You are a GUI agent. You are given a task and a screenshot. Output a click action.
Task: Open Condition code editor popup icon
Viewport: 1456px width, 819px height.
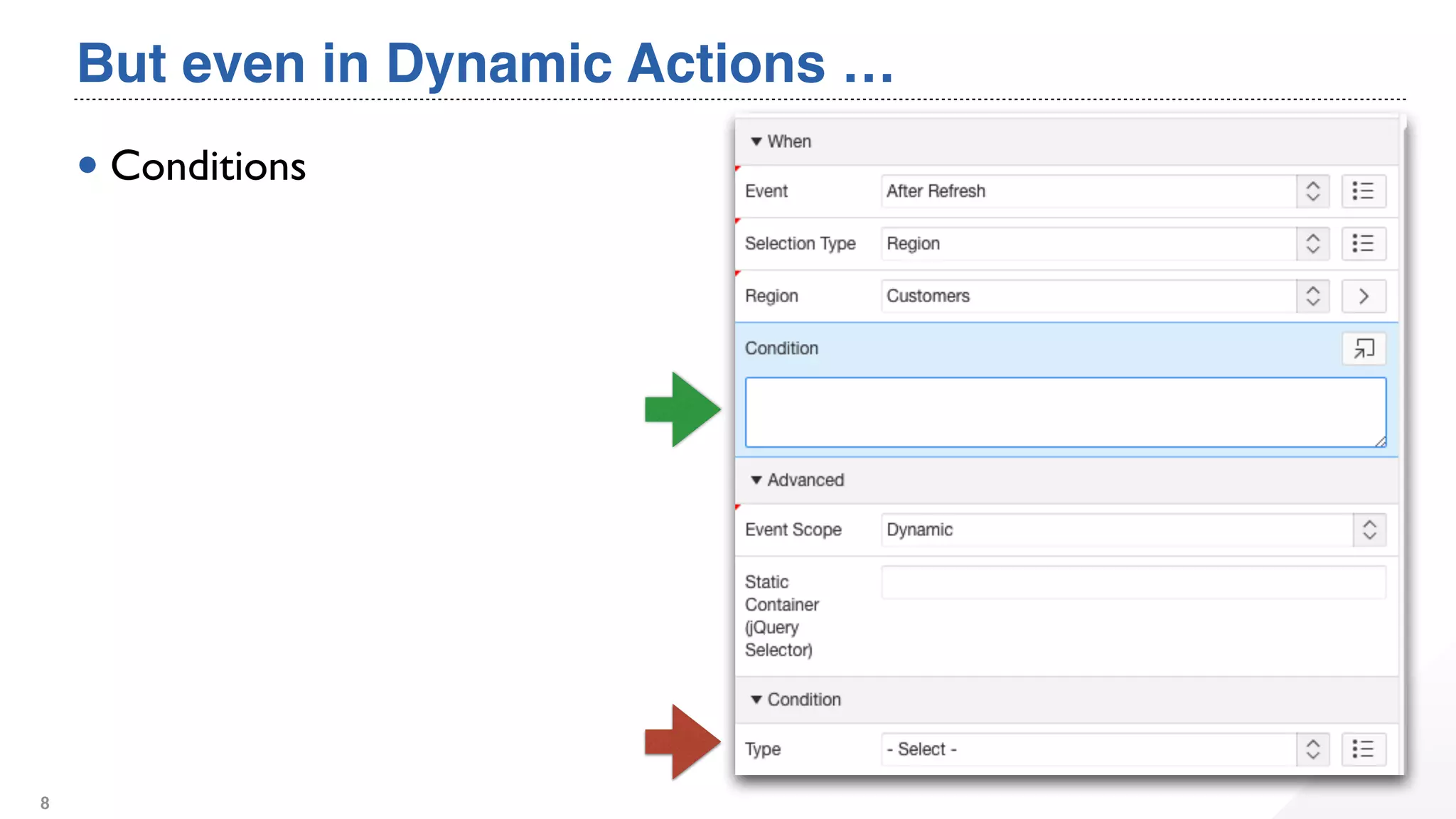[1364, 349]
